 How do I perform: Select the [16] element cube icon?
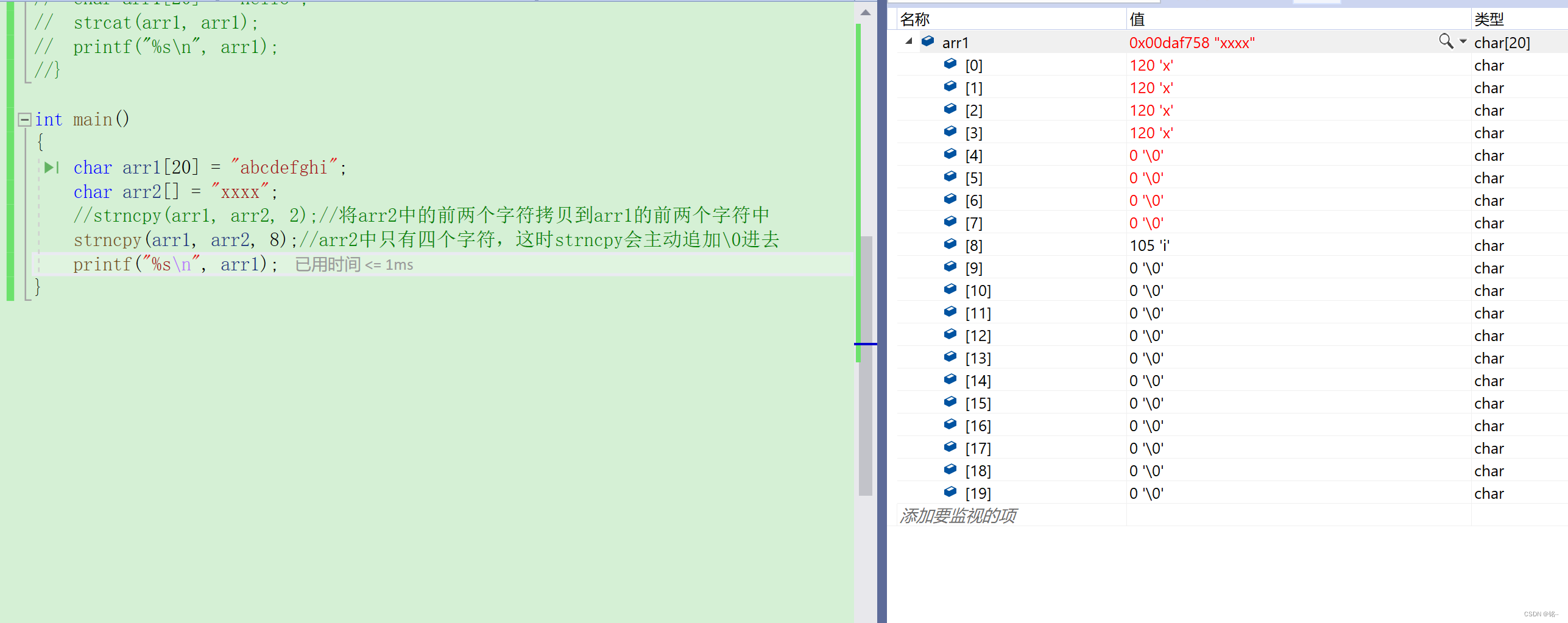tap(950, 424)
